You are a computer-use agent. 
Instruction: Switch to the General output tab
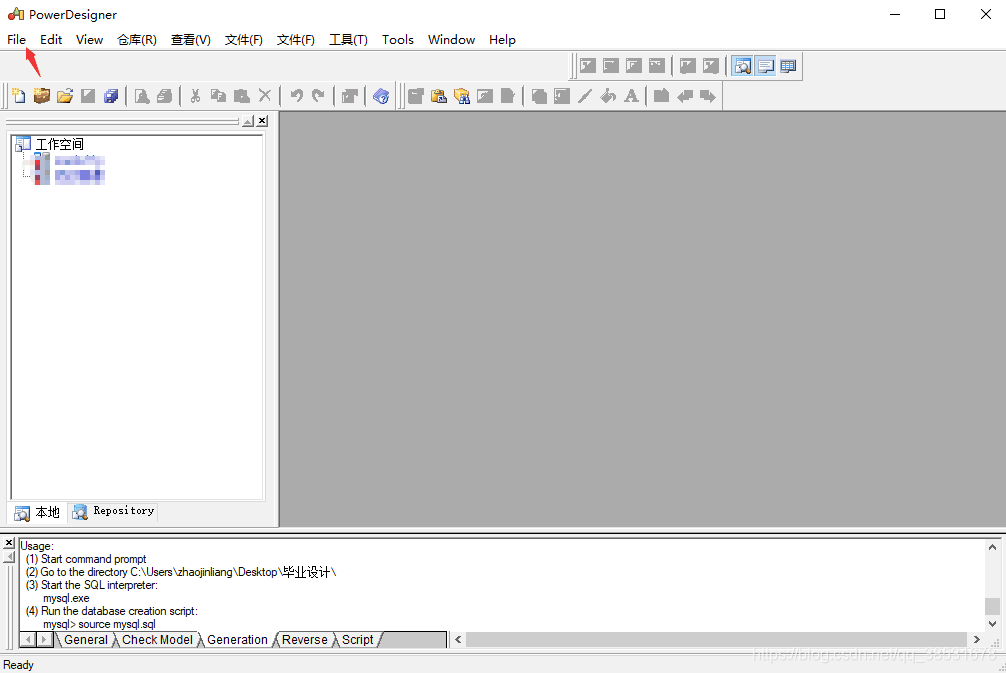click(x=85, y=640)
